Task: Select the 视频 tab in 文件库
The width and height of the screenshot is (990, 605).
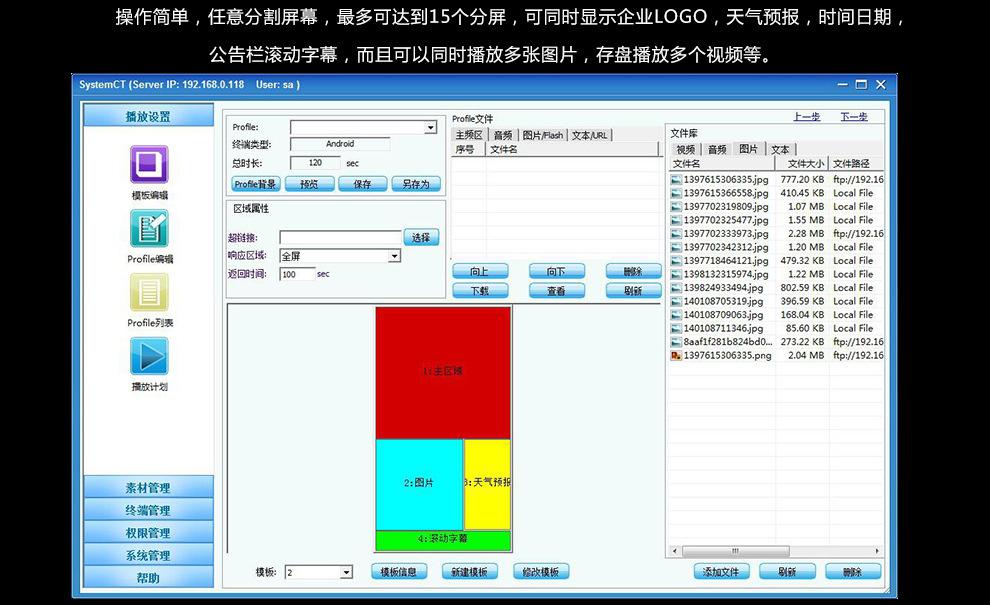Action: [686, 149]
